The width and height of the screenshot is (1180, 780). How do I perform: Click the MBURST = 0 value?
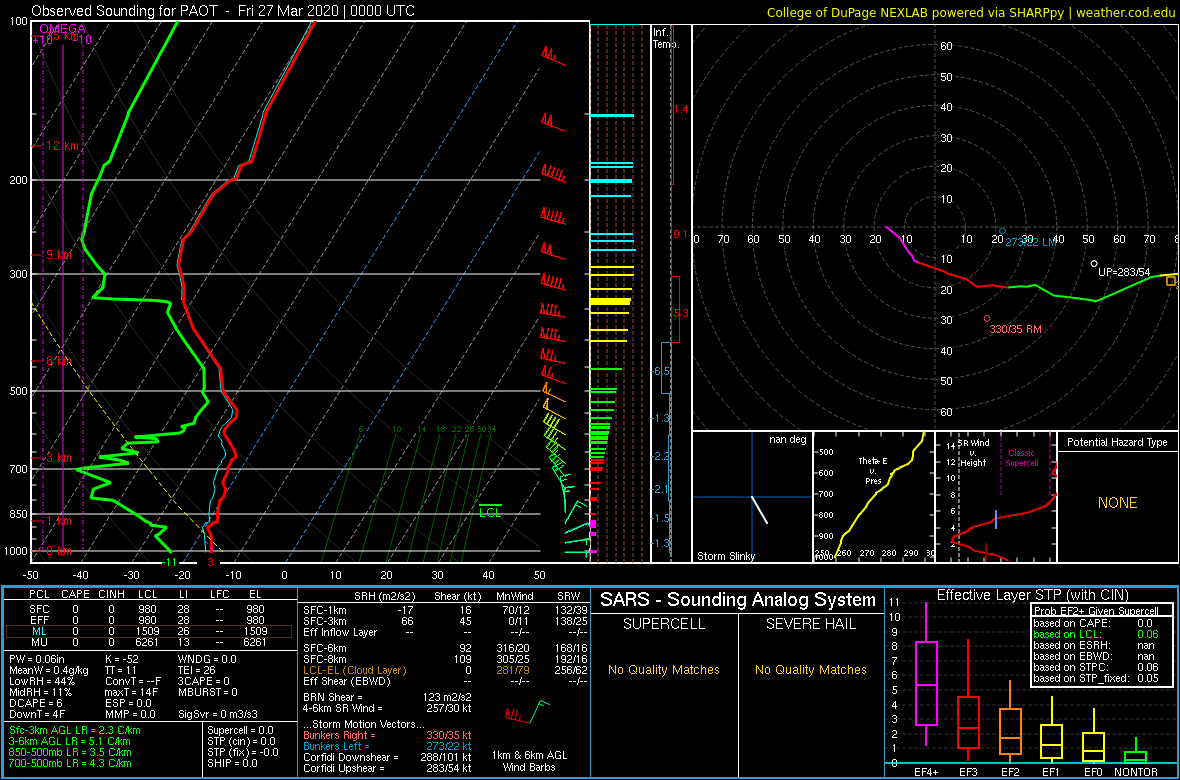(x=208, y=693)
